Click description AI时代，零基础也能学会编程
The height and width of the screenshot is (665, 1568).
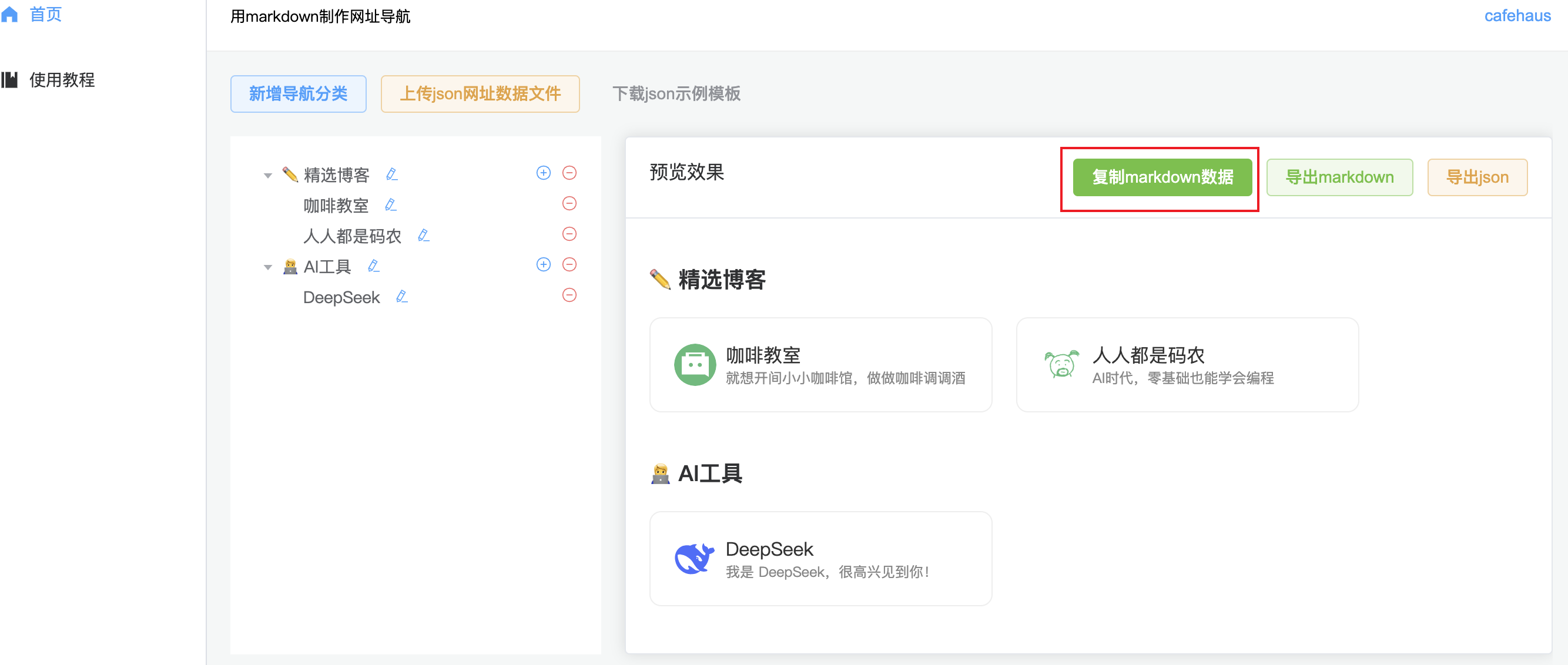point(1182,378)
